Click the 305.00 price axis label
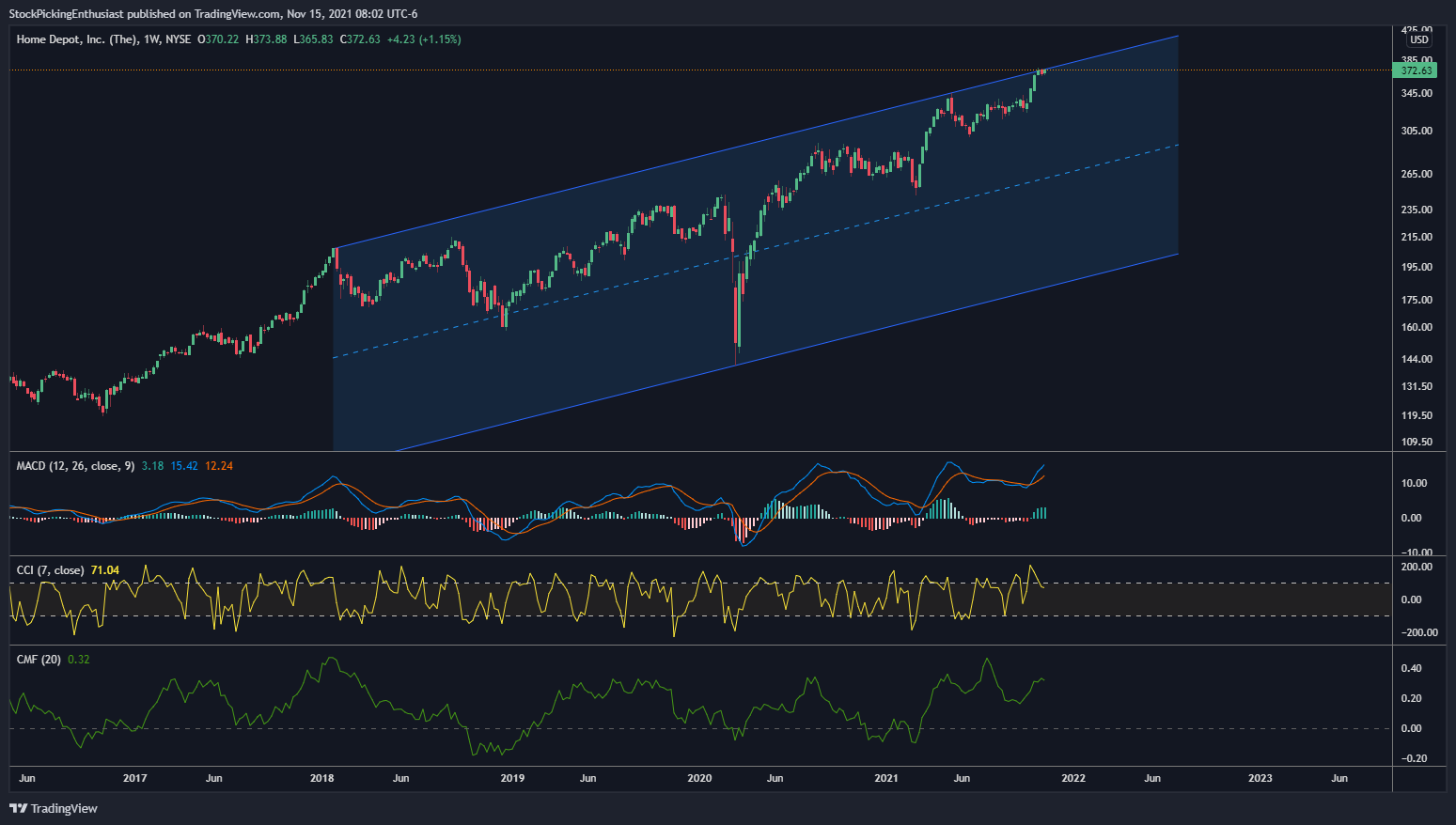The height and width of the screenshot is (825, 1456). coord(1417,132)
